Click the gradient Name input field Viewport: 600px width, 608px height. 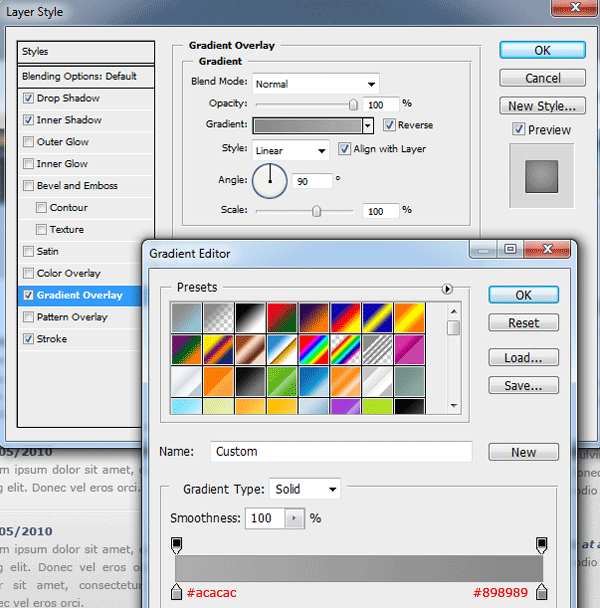341,451
